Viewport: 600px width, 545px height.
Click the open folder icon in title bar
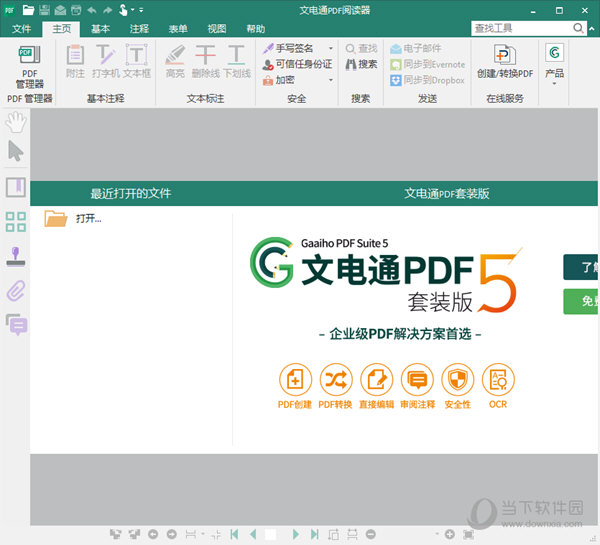click(28, 10)
